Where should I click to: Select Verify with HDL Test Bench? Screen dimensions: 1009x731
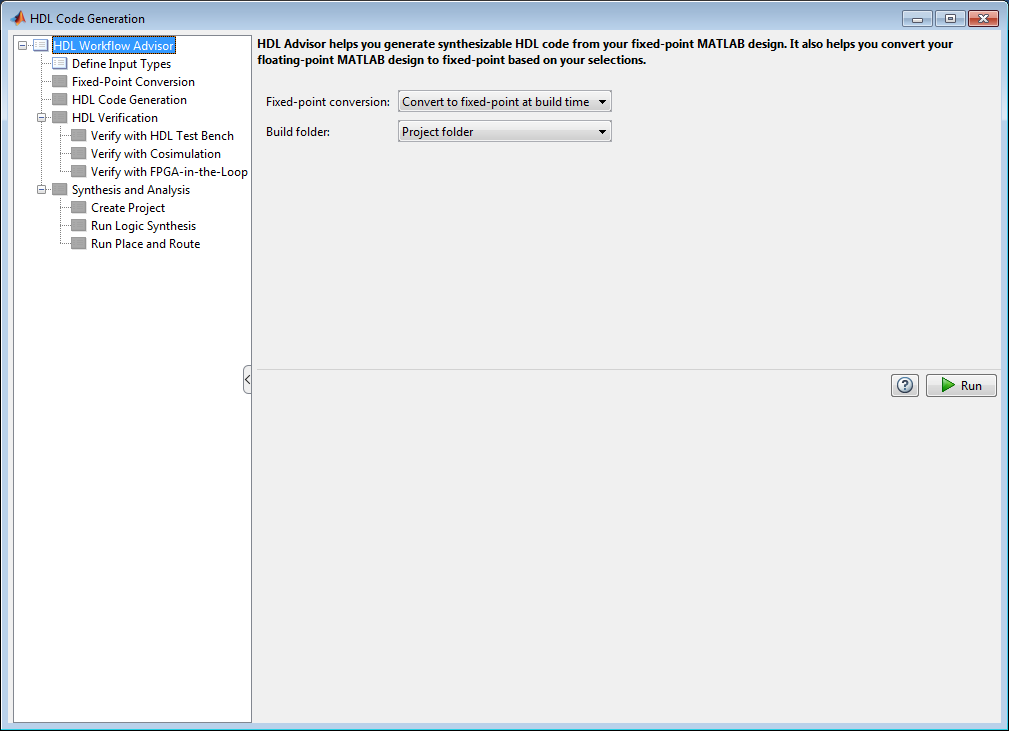coord(162,136)
